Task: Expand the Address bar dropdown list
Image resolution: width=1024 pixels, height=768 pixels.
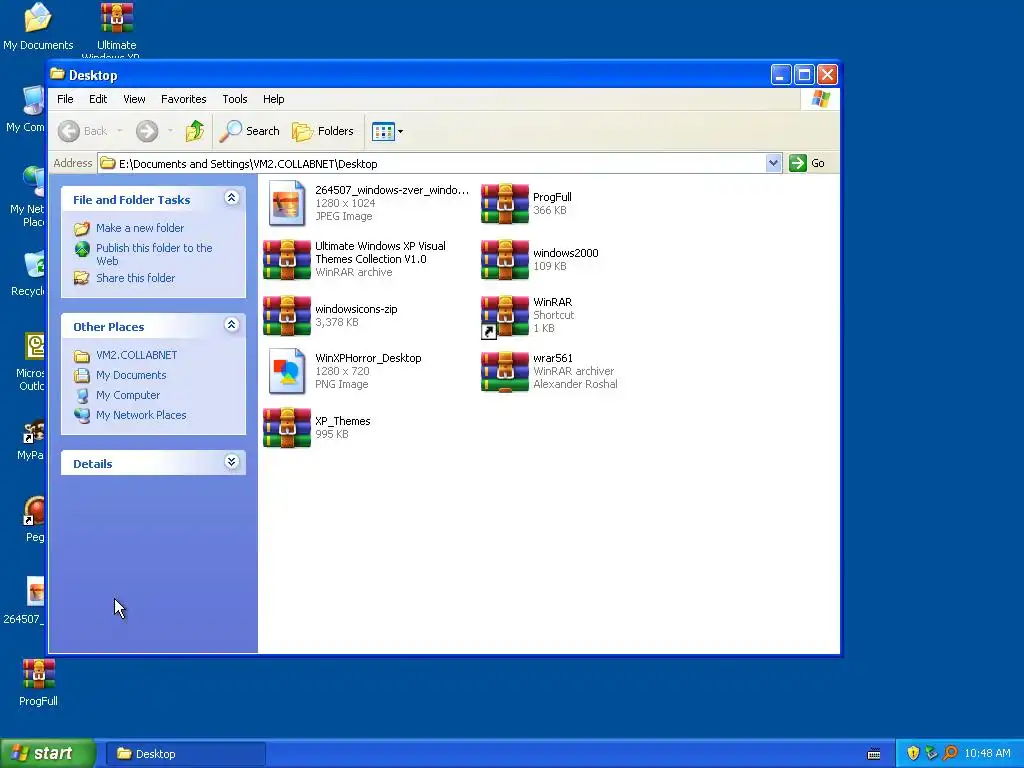Action: [773, 163]
